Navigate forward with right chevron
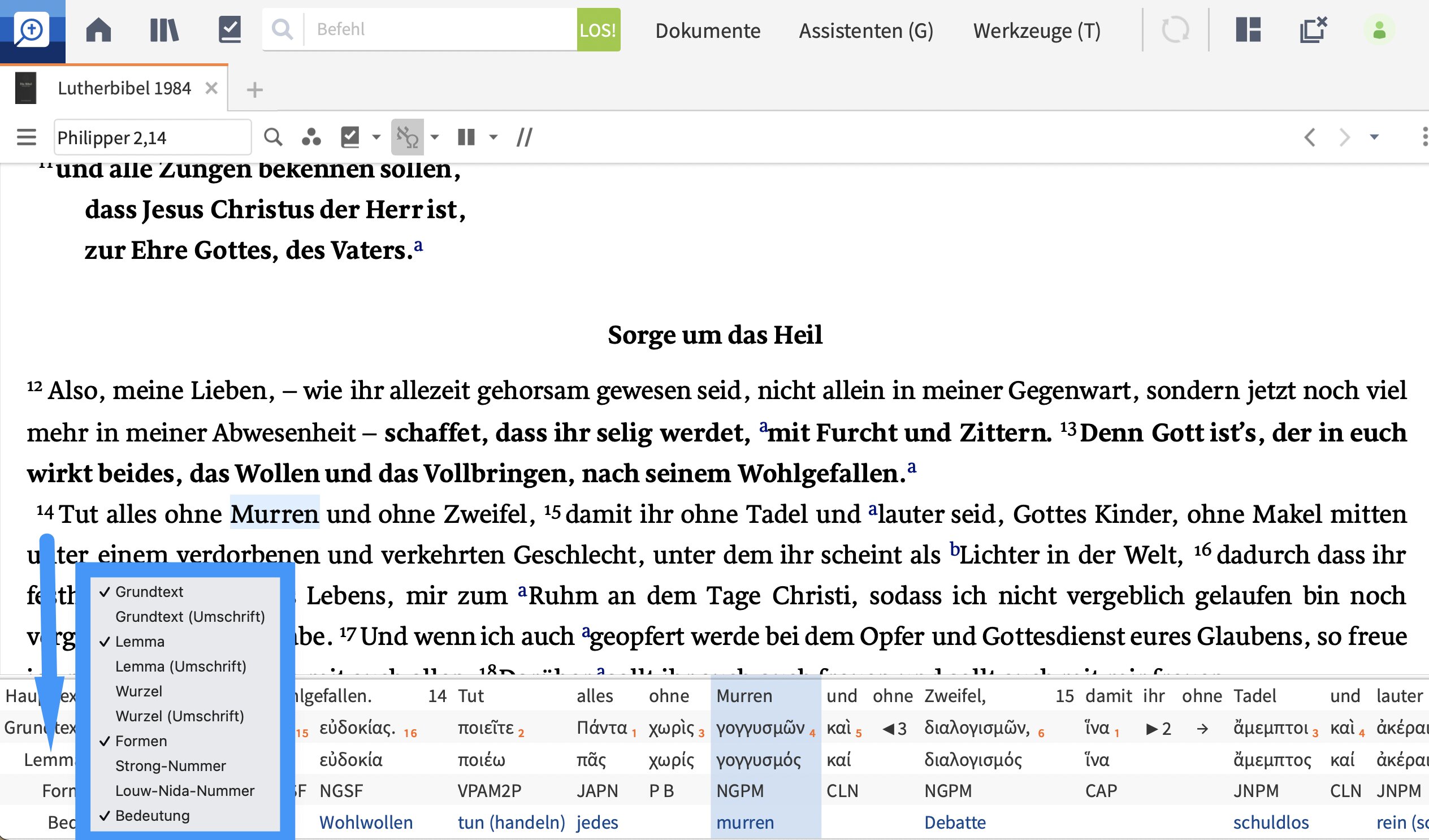Screen dimensions: 1429x840 click(x=1344, y=137)
